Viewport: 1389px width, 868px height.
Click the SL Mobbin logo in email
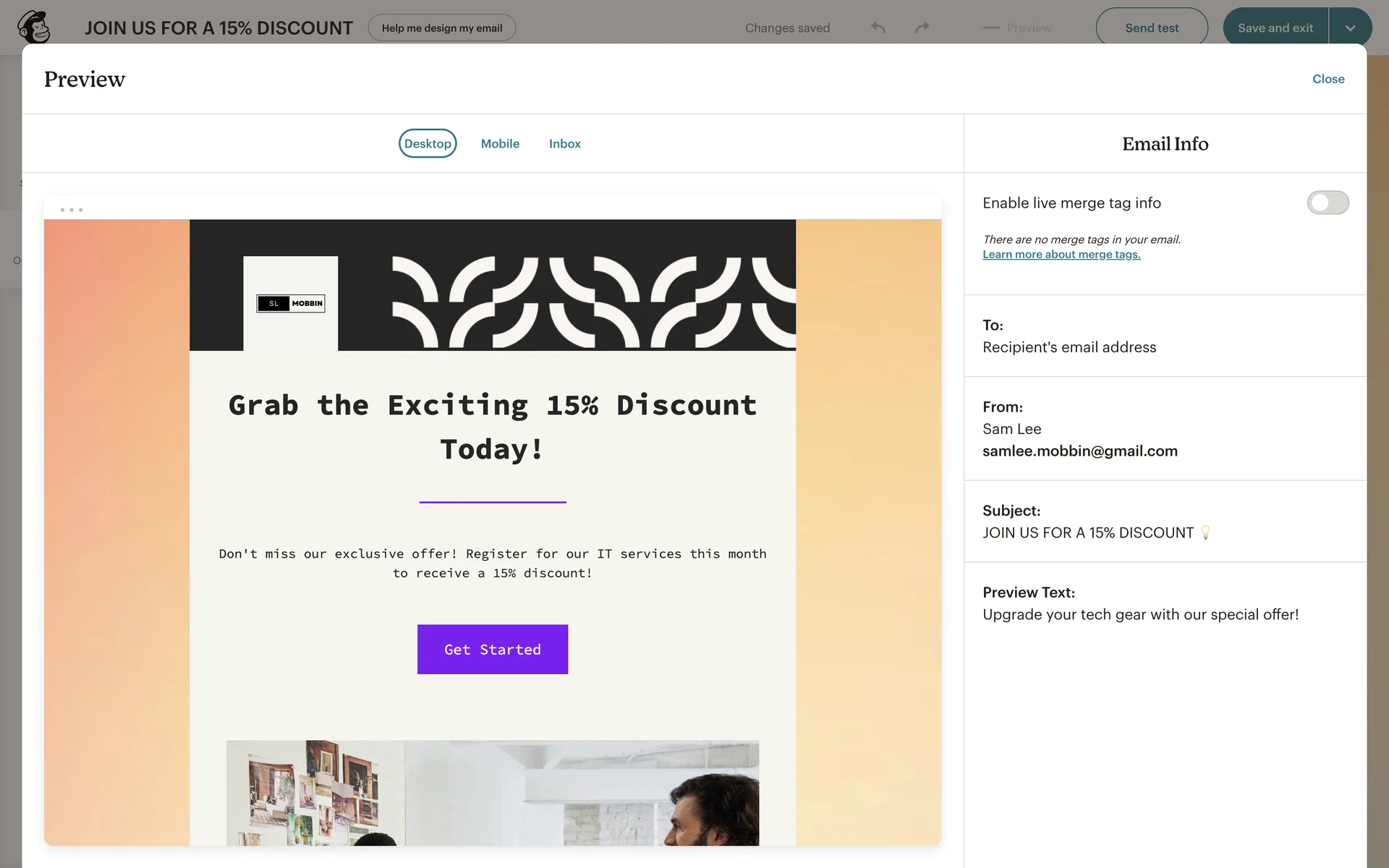(x=291, y=303)
